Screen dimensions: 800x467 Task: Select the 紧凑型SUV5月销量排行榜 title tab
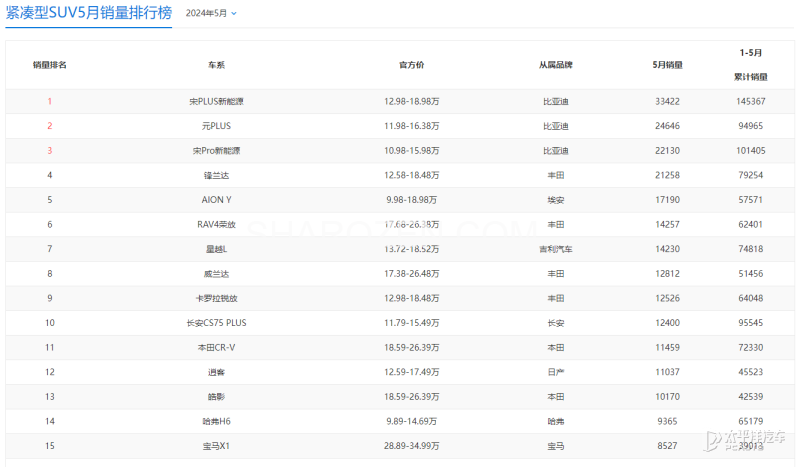click(x=89, y=14)
